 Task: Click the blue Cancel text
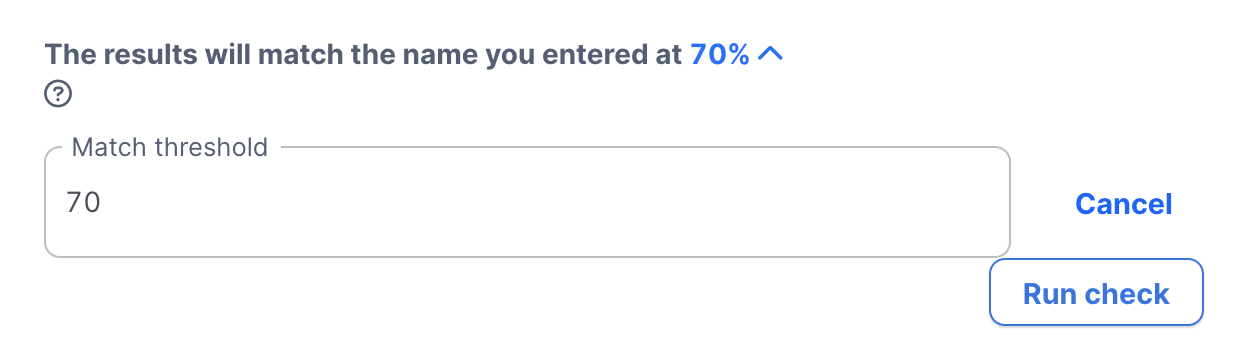tap(1123, 204)
